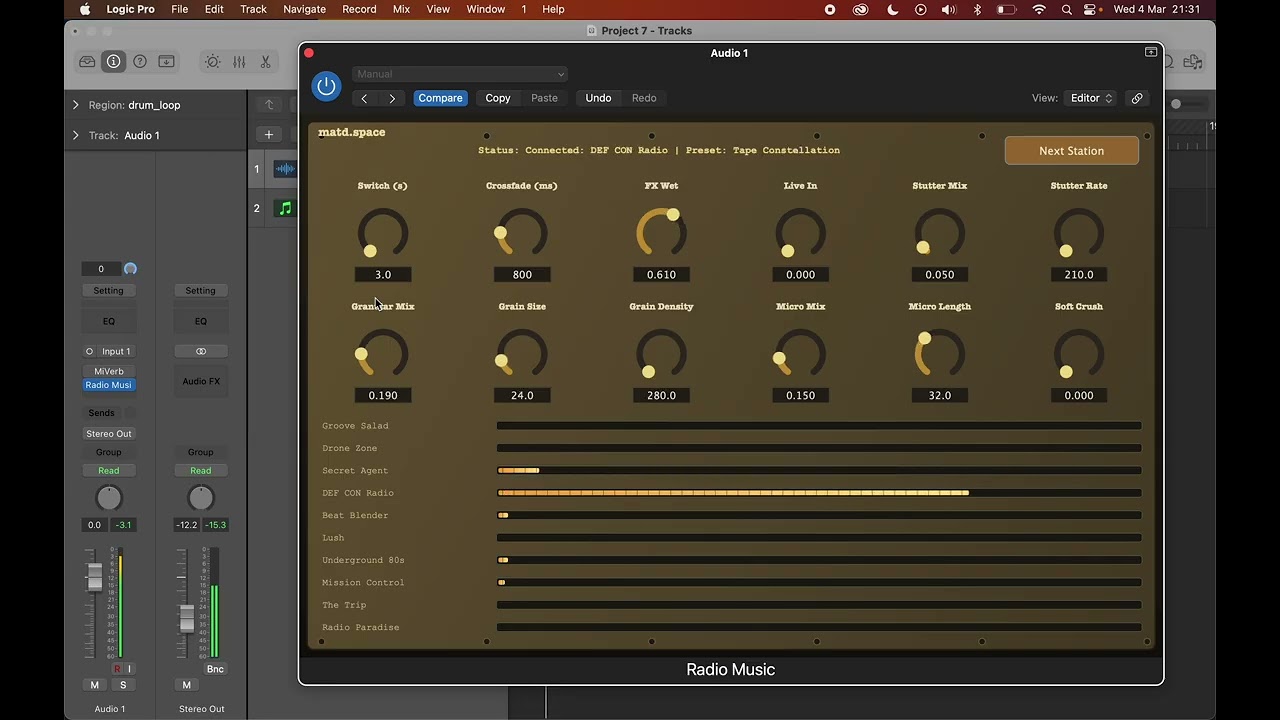Open macOS Spotlight search icon
This screenshot has width=1280, height=720.
pos(1067,9)
